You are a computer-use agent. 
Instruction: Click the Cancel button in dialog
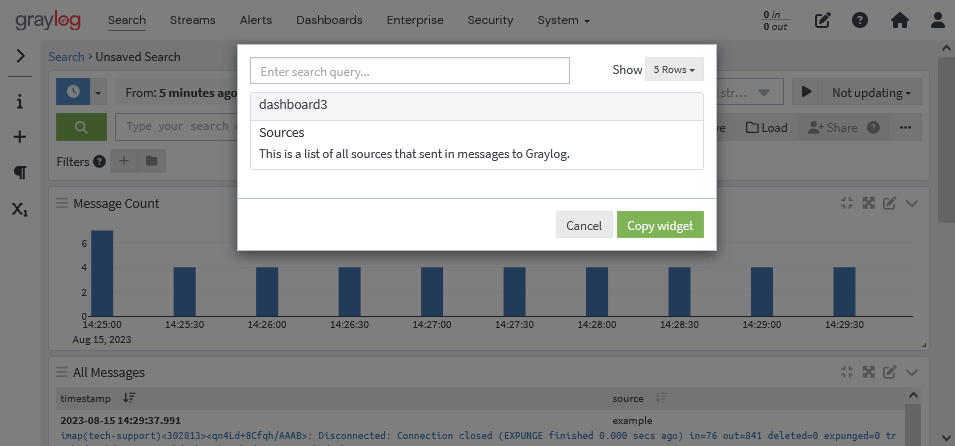tap(584, 225)
